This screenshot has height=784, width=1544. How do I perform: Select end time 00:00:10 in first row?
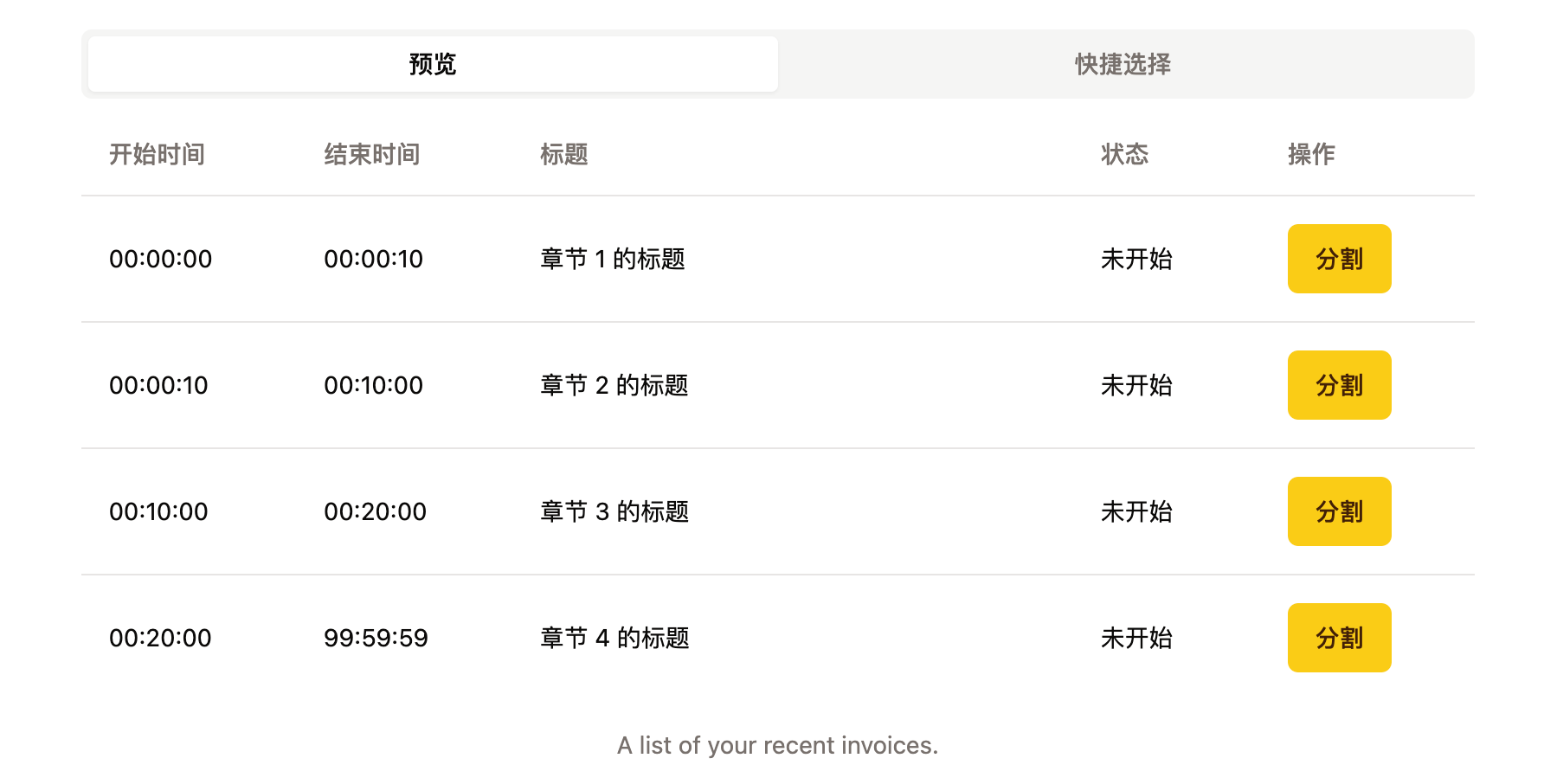[373, 259]
